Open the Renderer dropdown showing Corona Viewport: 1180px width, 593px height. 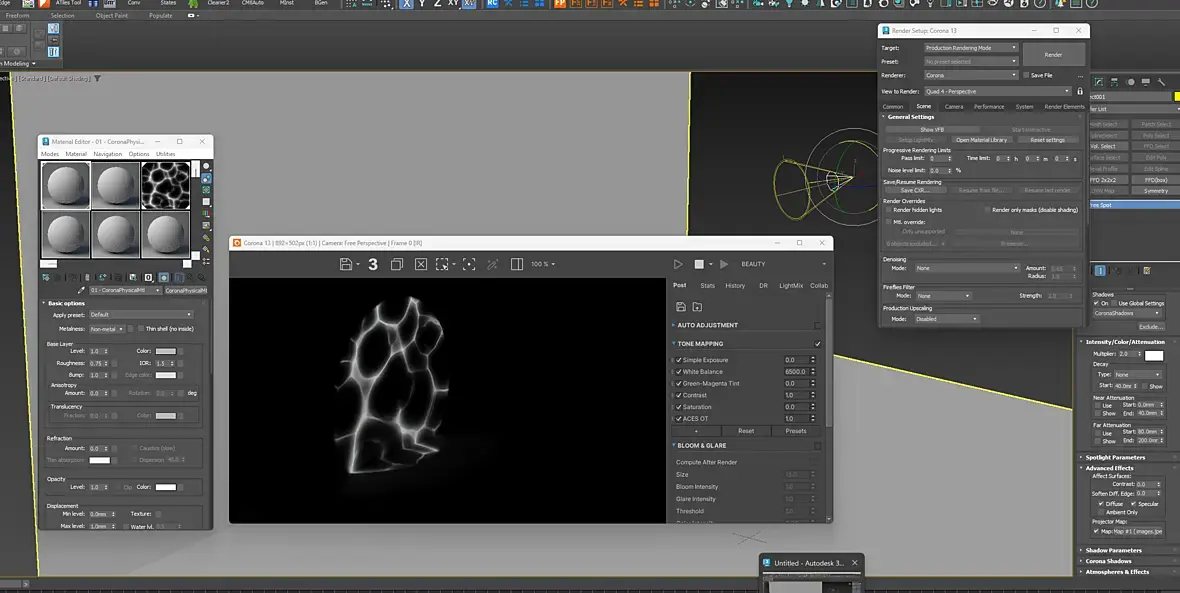pyautogui.click(x=970, y=75)
